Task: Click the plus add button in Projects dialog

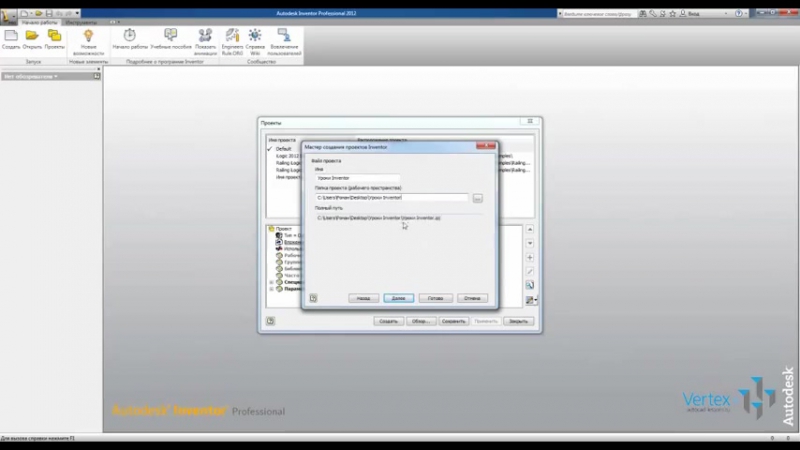Action: tap(530, 258)
